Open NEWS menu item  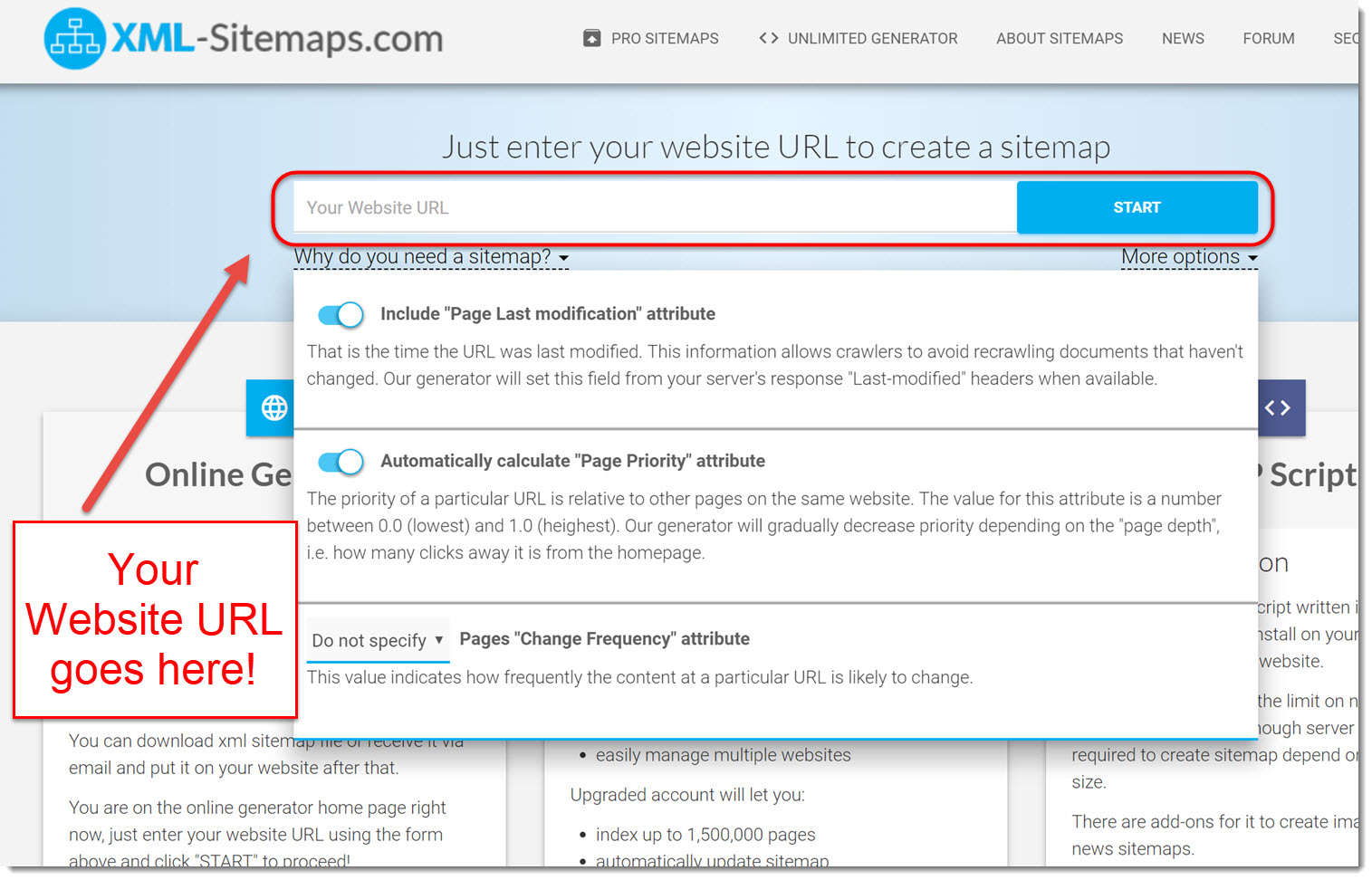(x=1183, y=38)
